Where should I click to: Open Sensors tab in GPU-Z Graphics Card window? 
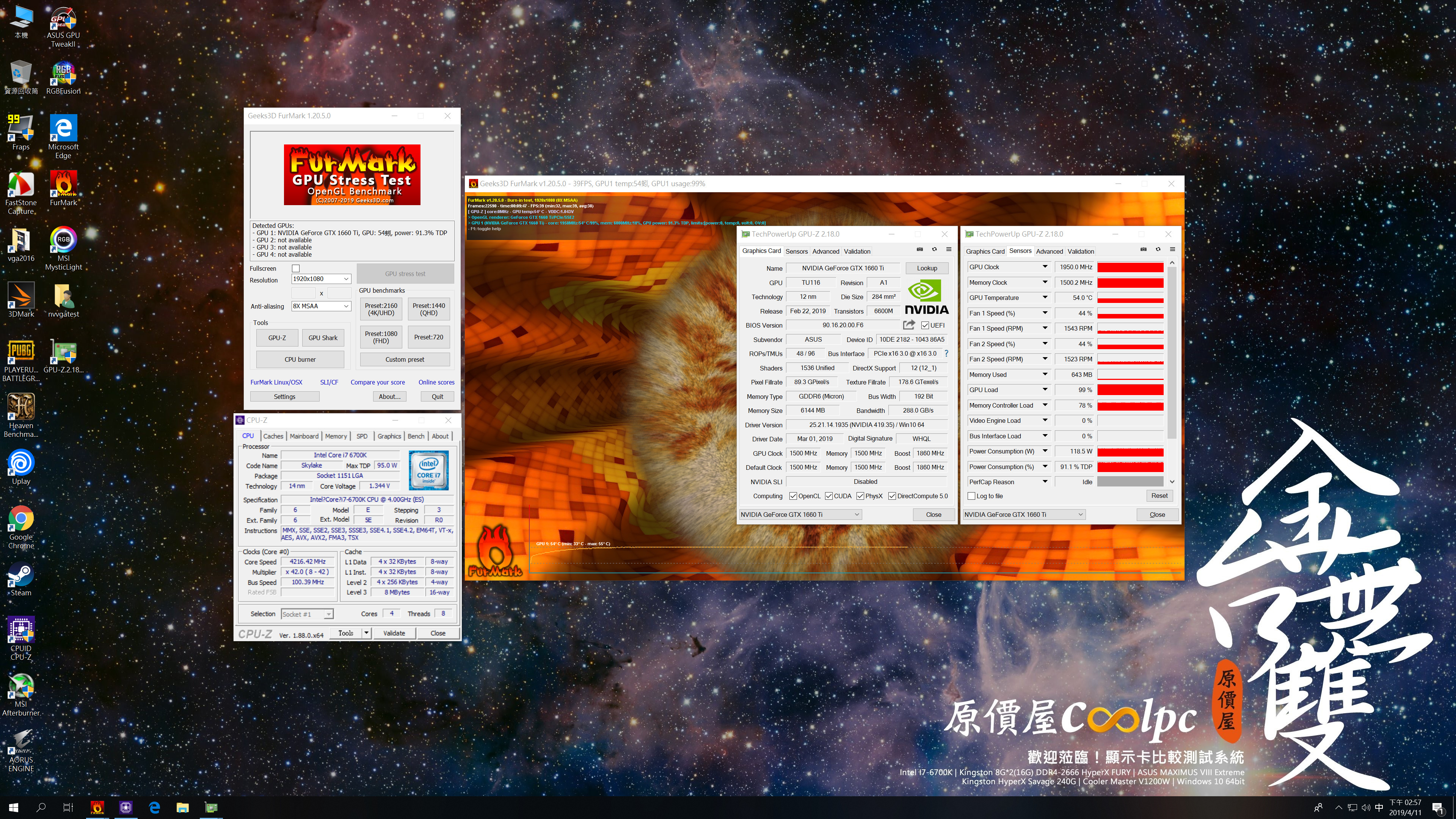click(796, 251)
